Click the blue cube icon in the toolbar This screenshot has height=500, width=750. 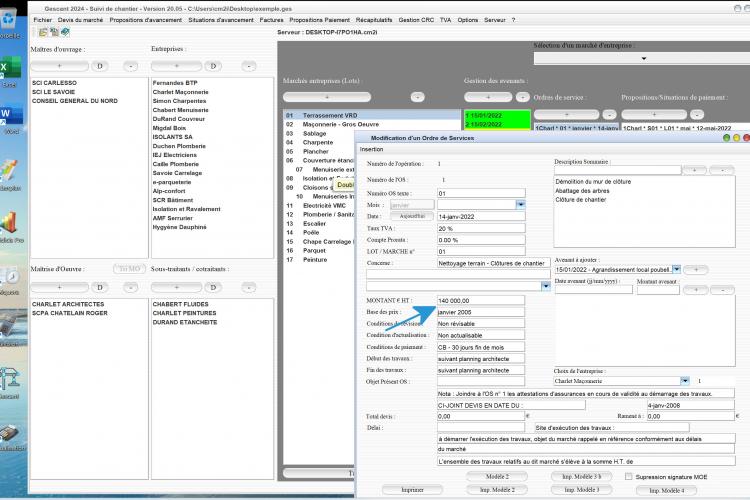coord(65,32)
